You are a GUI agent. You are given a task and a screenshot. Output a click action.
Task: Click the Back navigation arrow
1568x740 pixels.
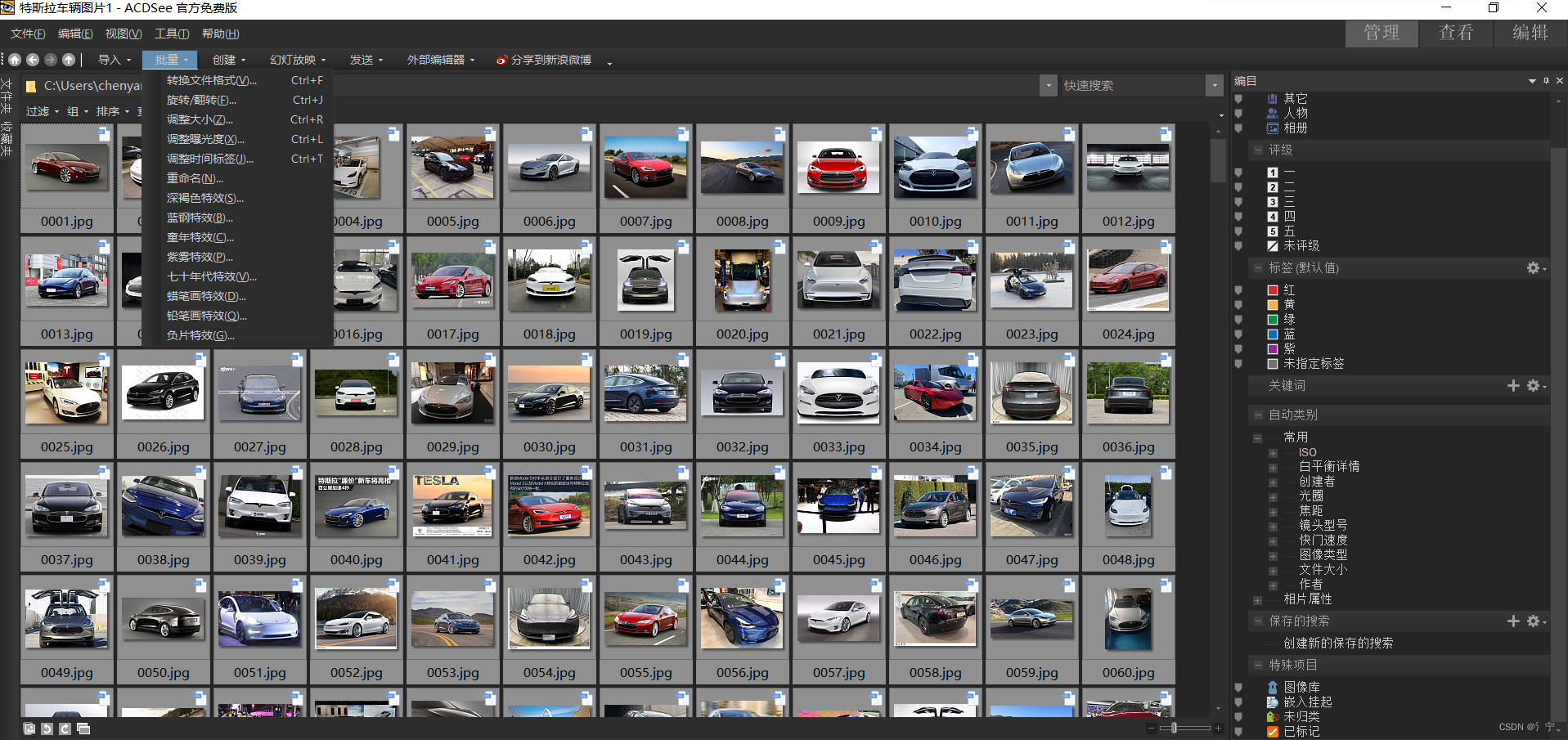coord(33,60)
